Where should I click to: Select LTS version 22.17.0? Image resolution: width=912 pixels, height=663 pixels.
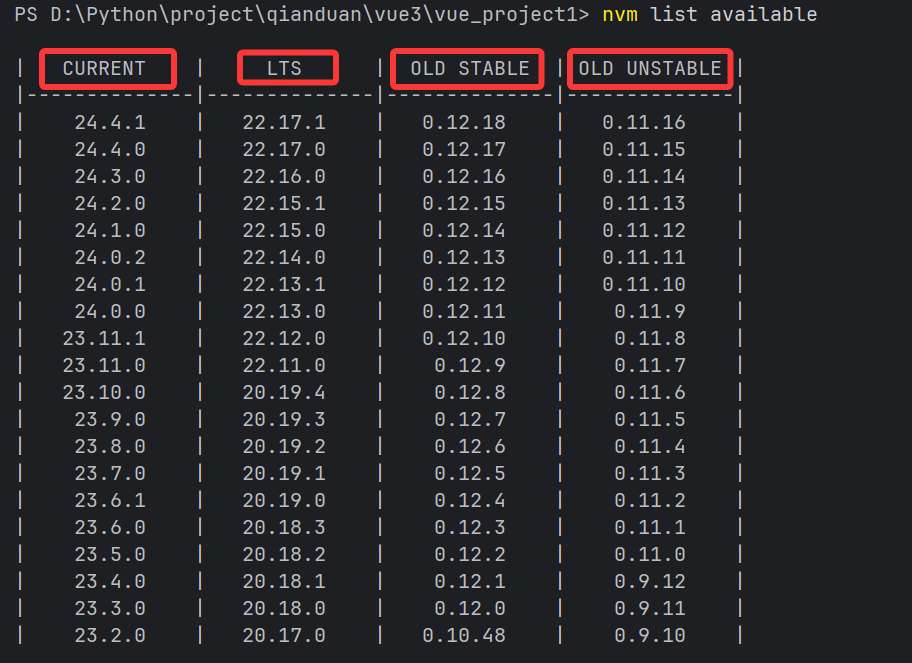tap(284, 149)
